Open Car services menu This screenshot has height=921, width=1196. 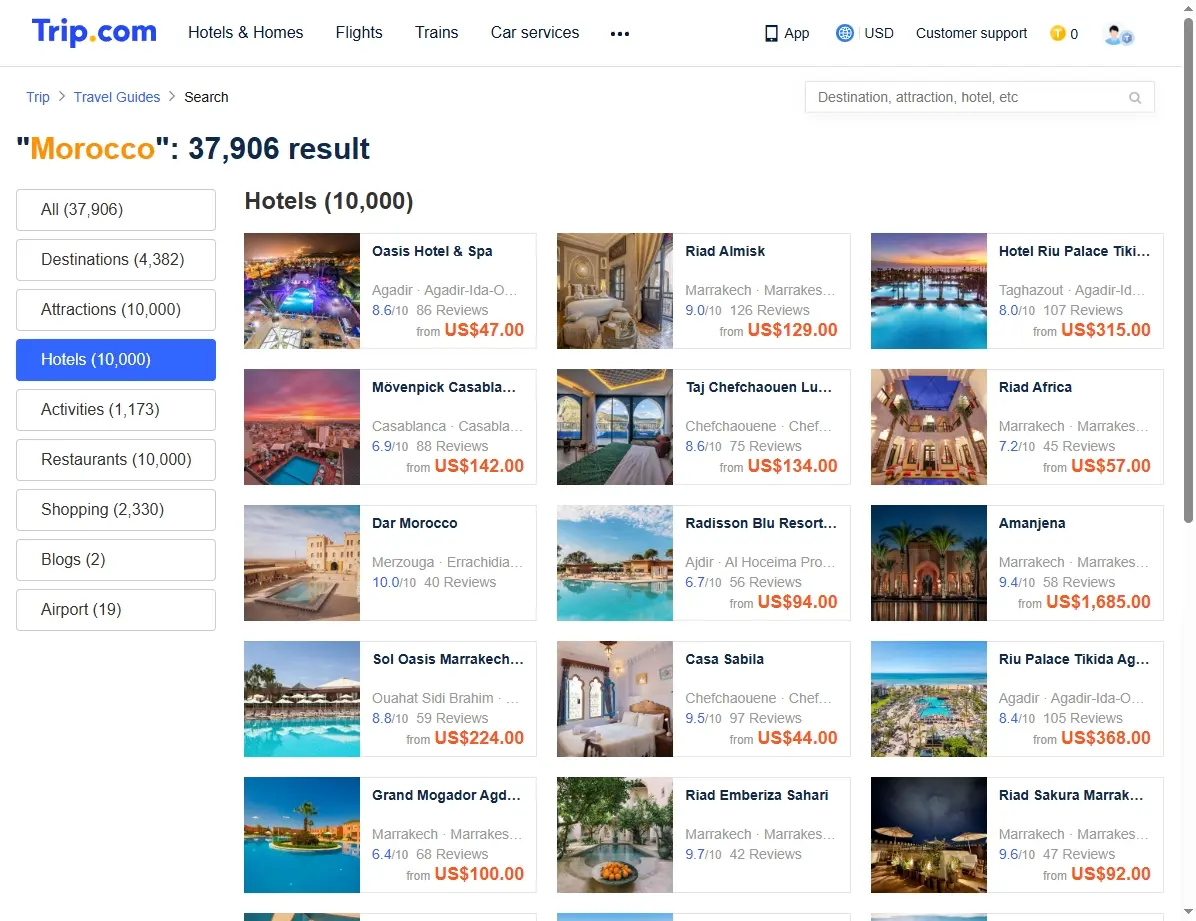pos(535,32)
